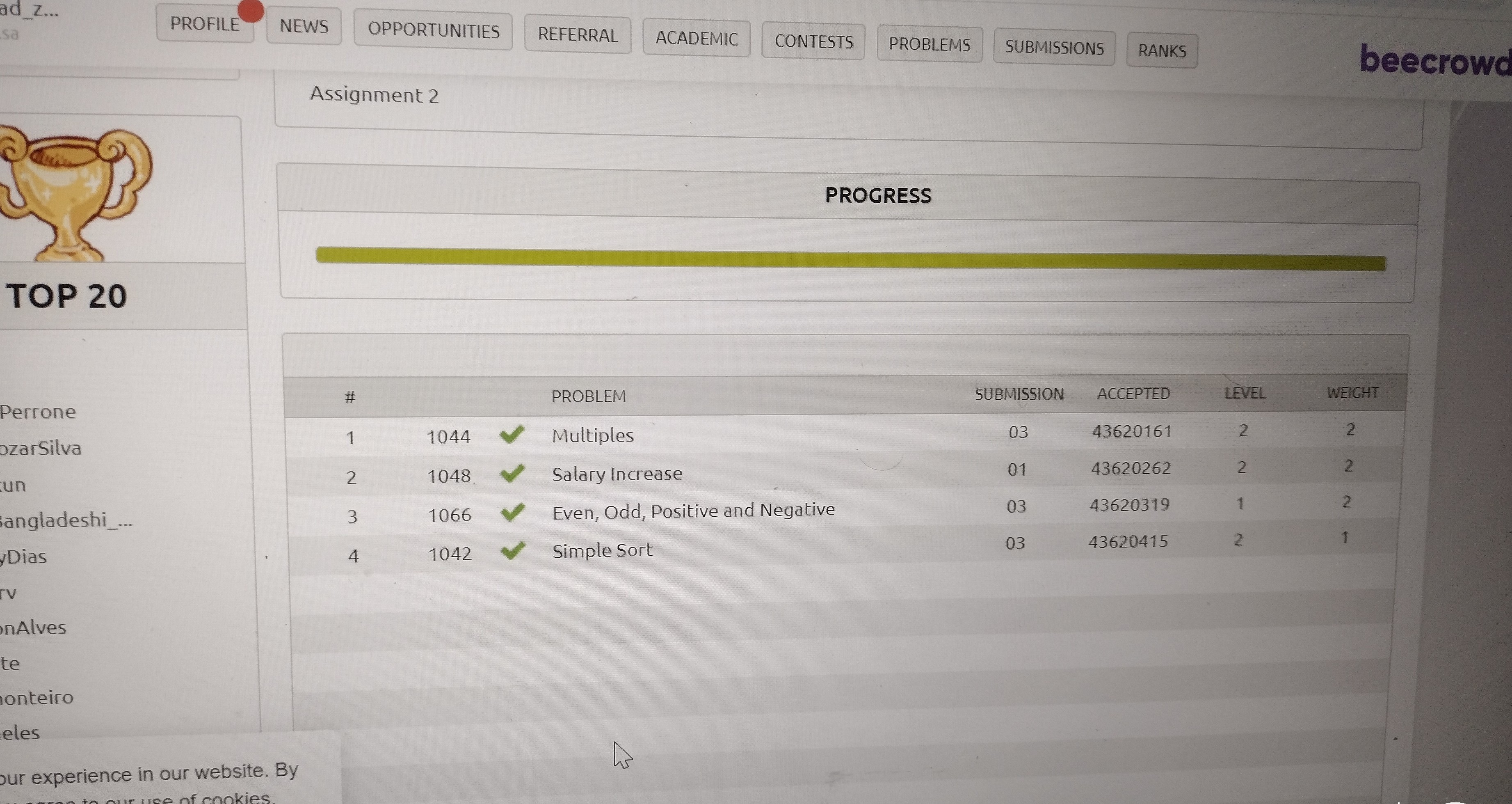
Task: Open the Simple Sort problem
Action: (602, 550)
